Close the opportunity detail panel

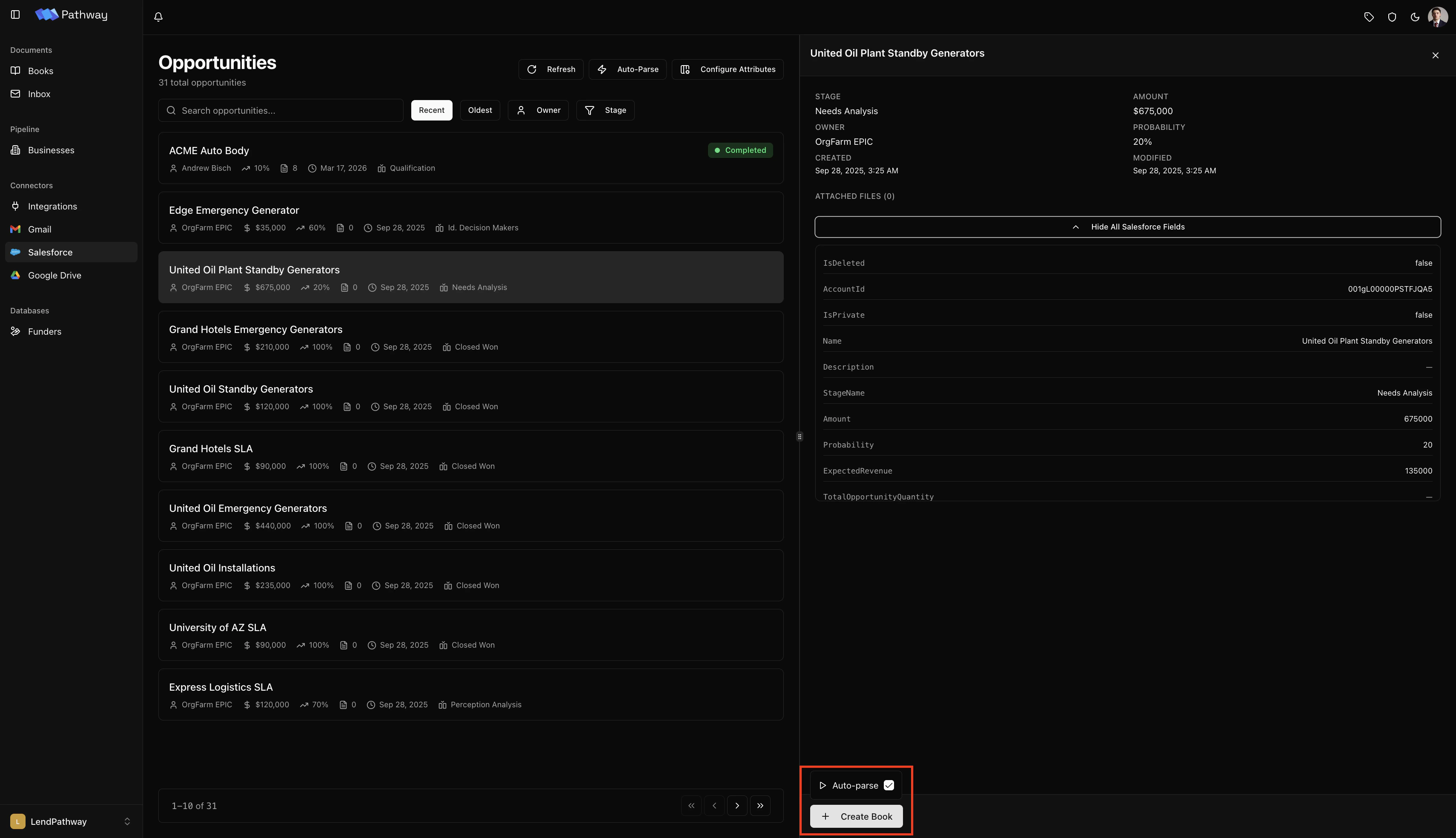[1435, 55]
